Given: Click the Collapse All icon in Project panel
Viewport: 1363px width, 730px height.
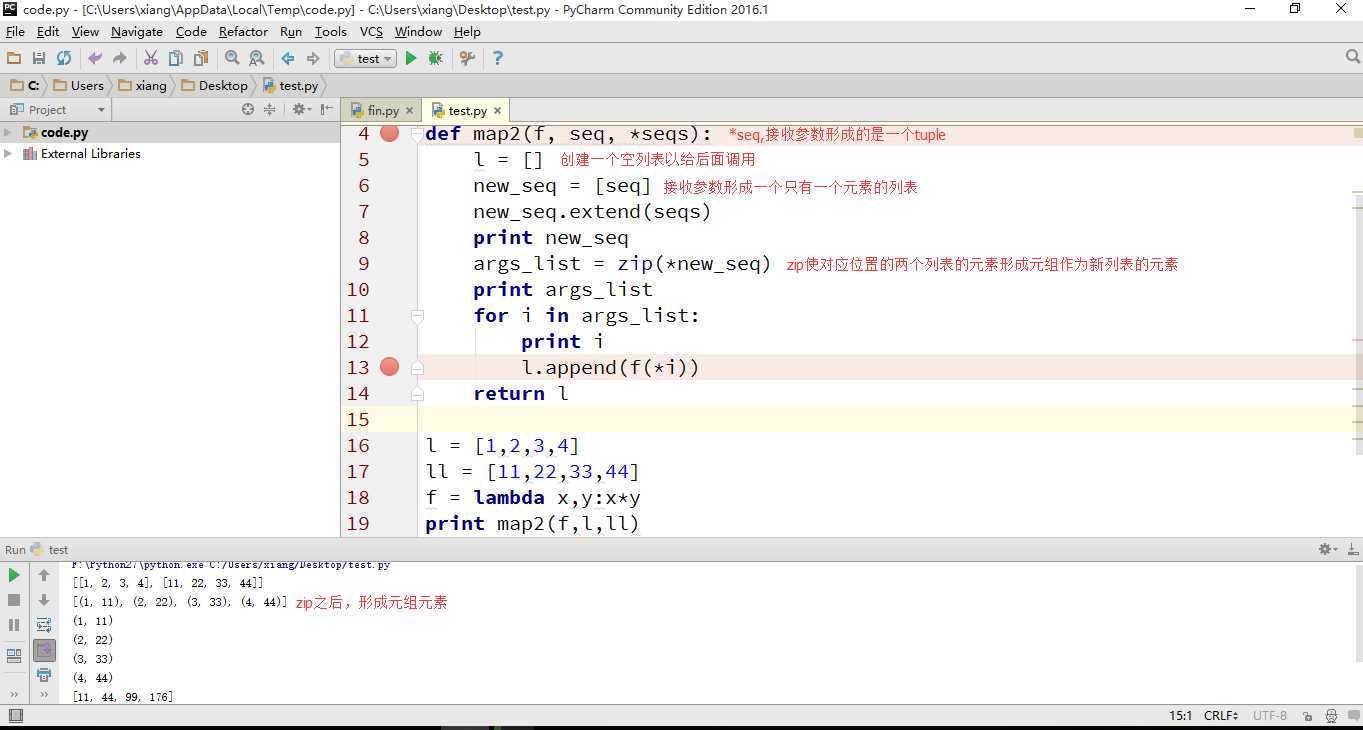Looking at the screenshot, I should point(269,110).
